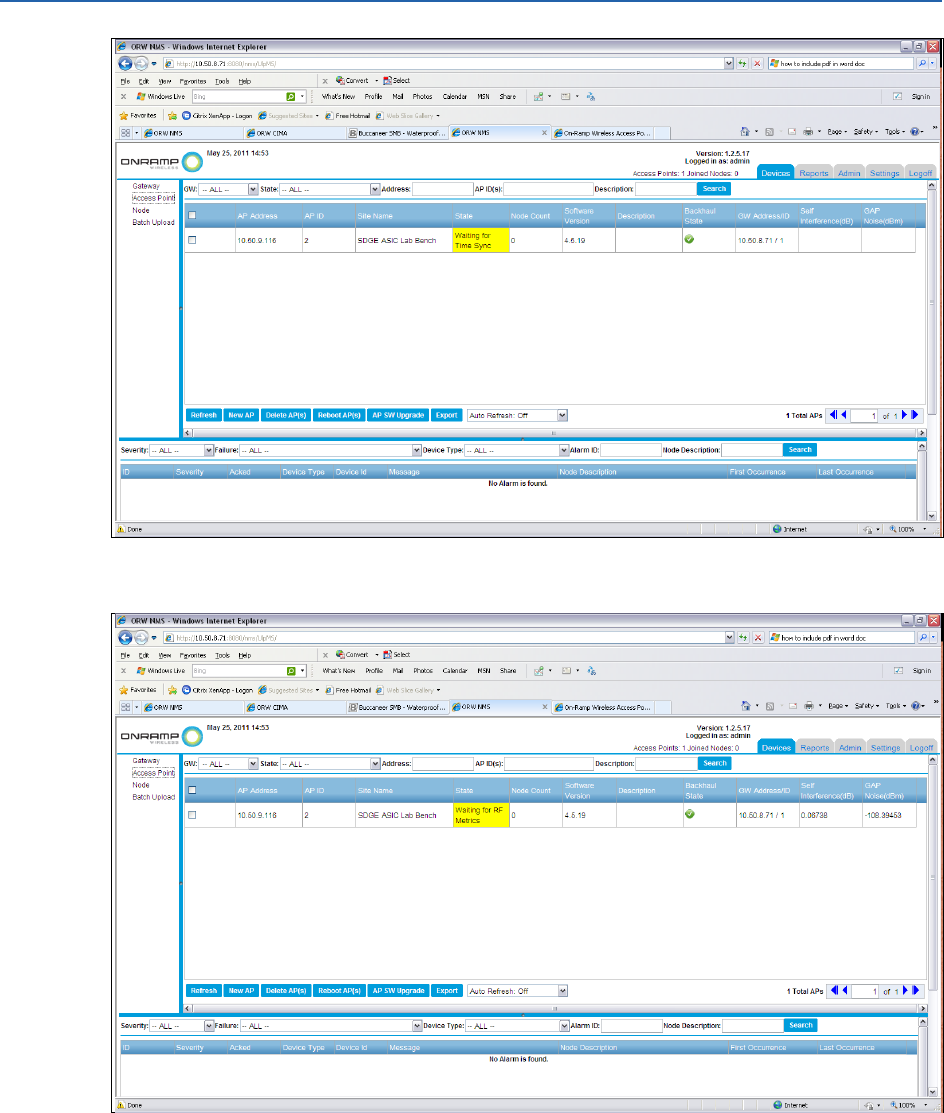The image size is (944, 1113).
Task: Click the red stop-loading X in upper window
Action: [757, 63]
